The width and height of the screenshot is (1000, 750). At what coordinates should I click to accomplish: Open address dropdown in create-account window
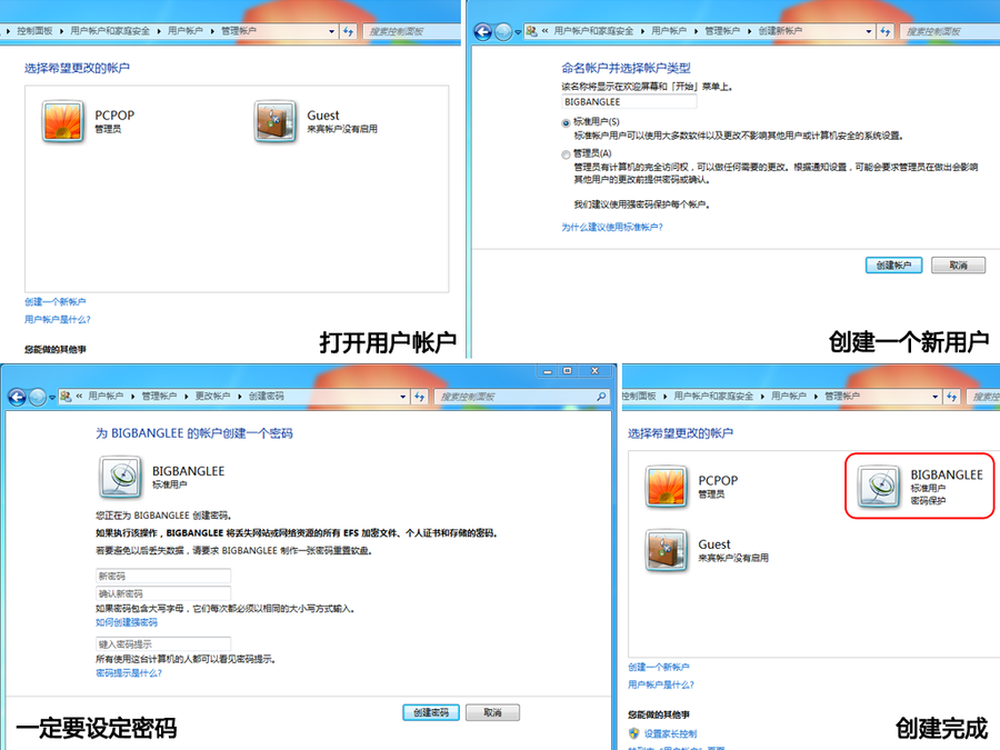[869, 31]
